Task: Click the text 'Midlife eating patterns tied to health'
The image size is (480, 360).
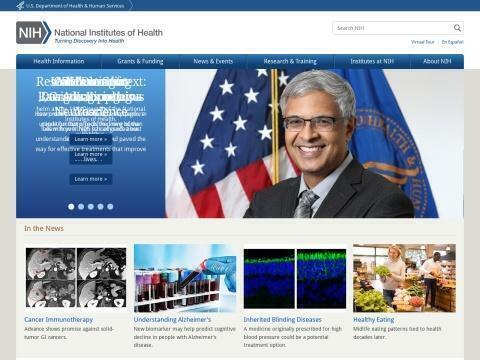Action: 397,329
